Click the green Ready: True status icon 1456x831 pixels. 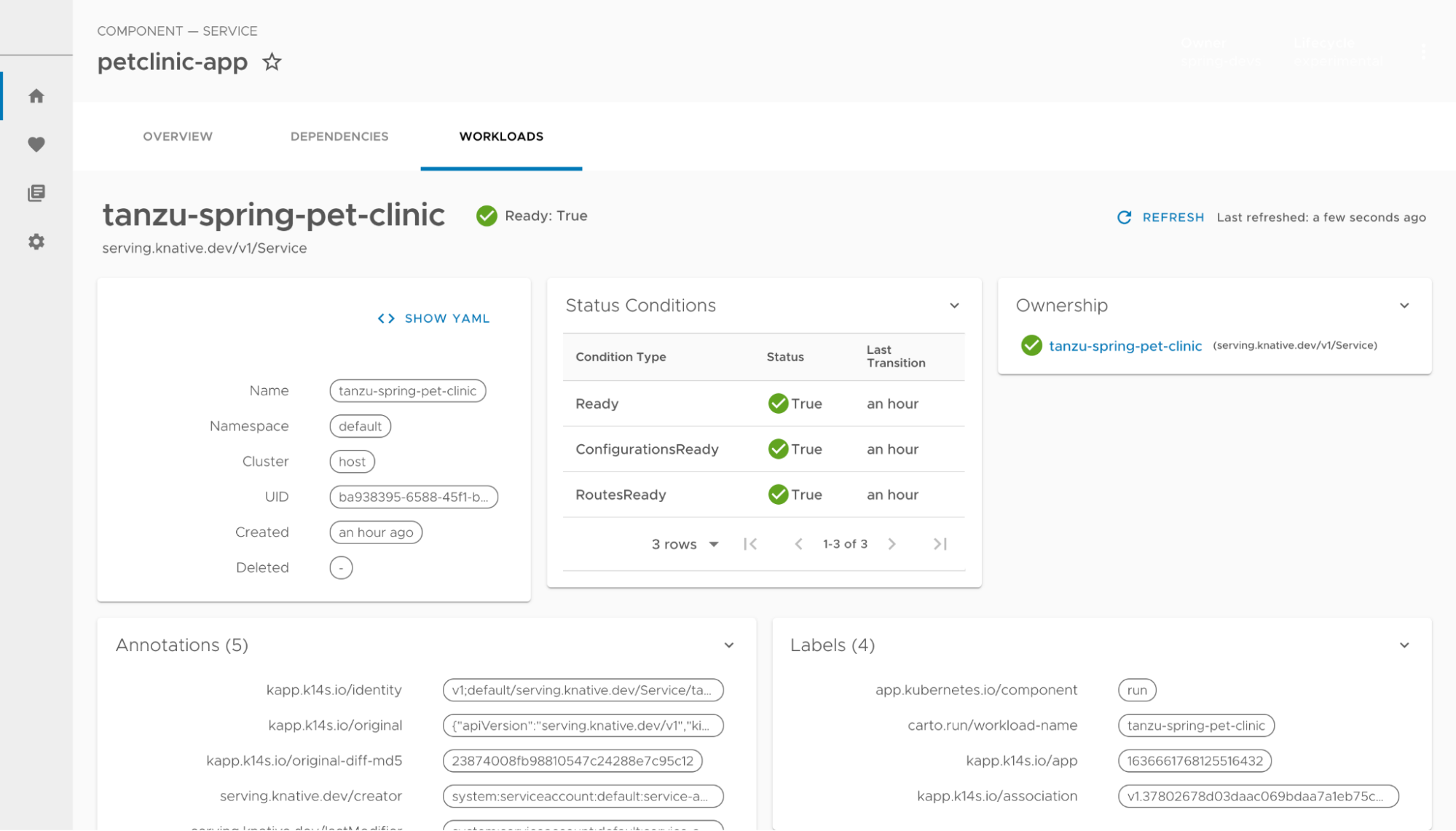pyautogui.click(x=487, y=216)
